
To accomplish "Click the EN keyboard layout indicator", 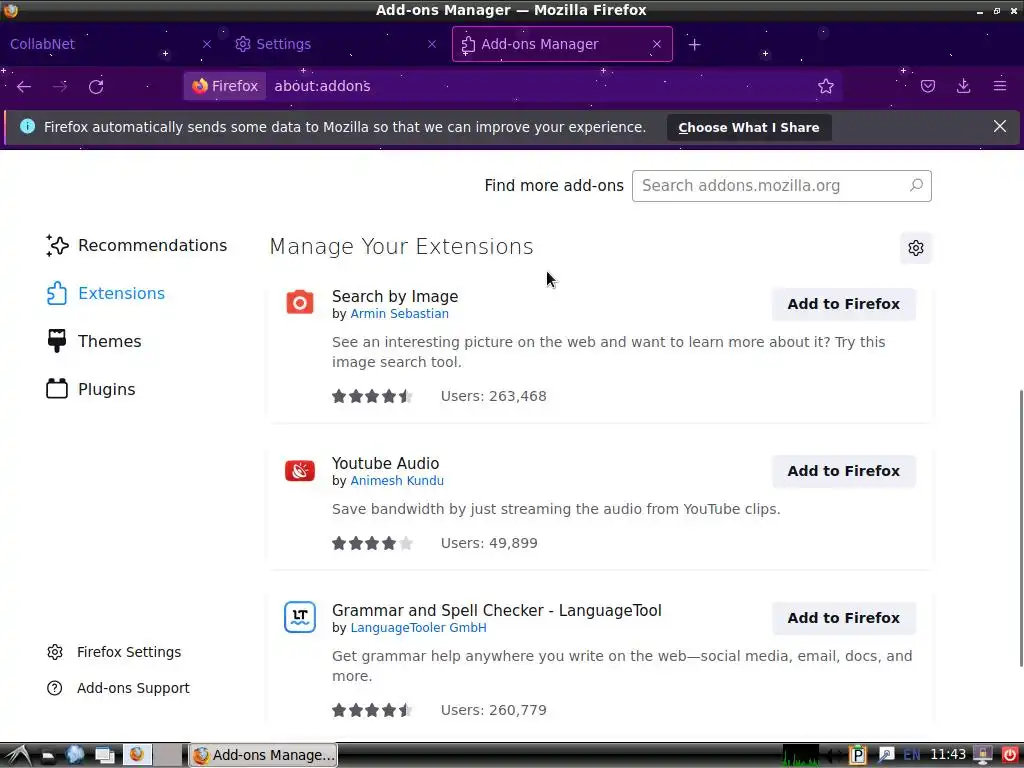I will [x=912, y=755].
